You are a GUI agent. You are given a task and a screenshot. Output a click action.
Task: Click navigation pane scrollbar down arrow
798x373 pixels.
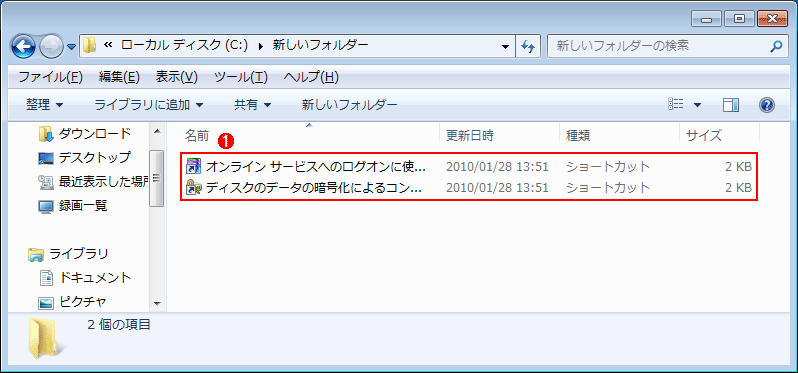pos(157,304)
